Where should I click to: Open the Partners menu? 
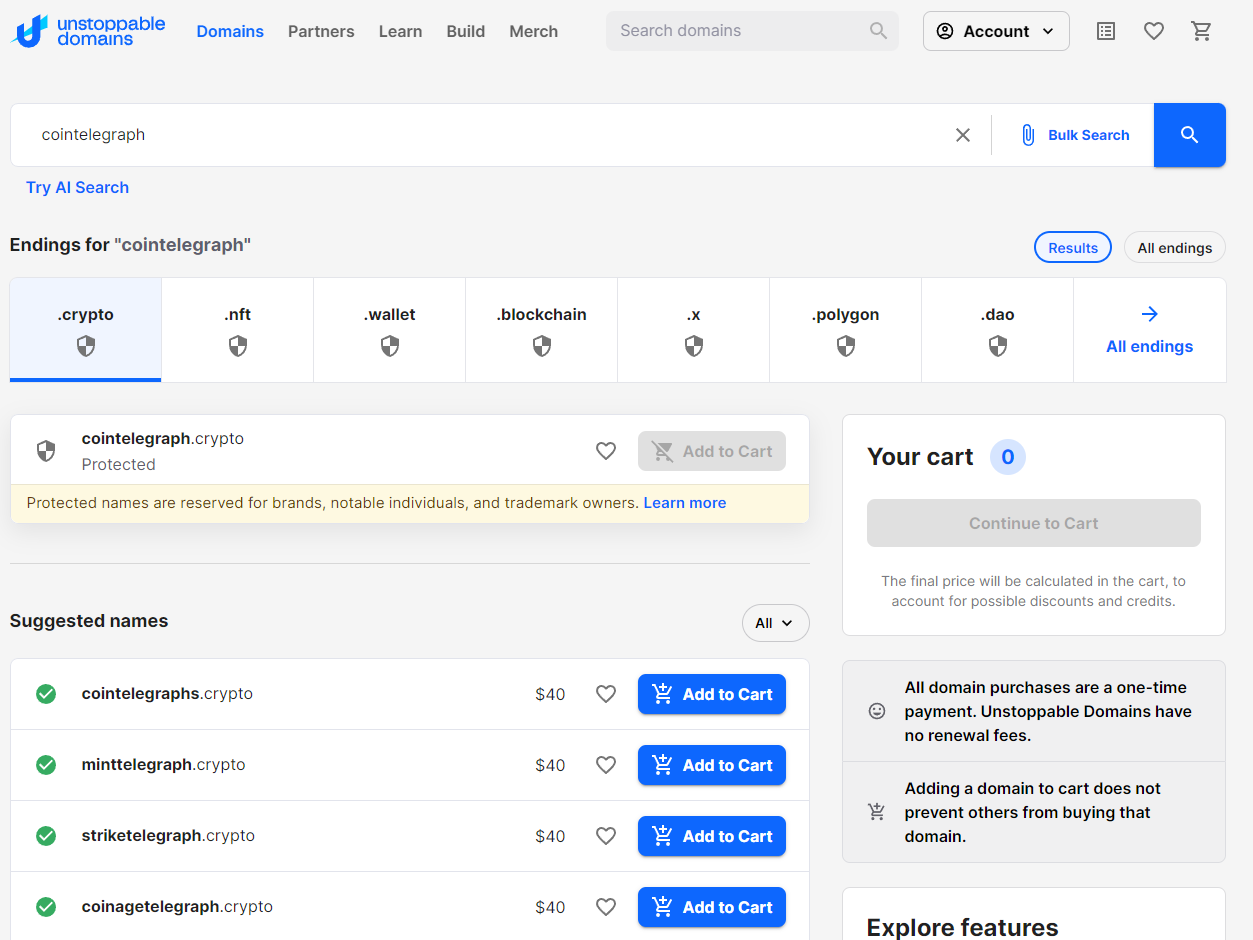coord(321,31)
